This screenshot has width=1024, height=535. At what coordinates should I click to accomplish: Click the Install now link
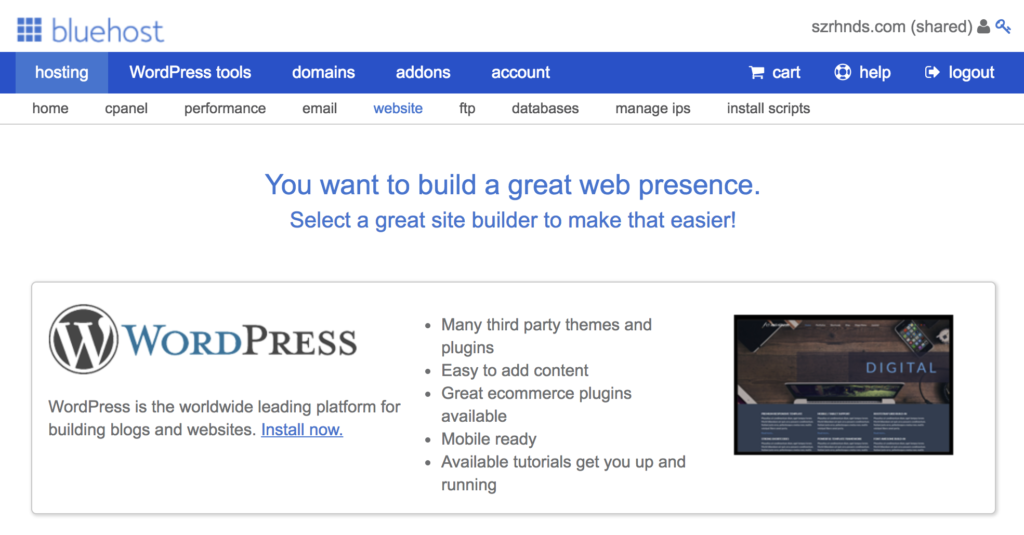tap(302, 430)
